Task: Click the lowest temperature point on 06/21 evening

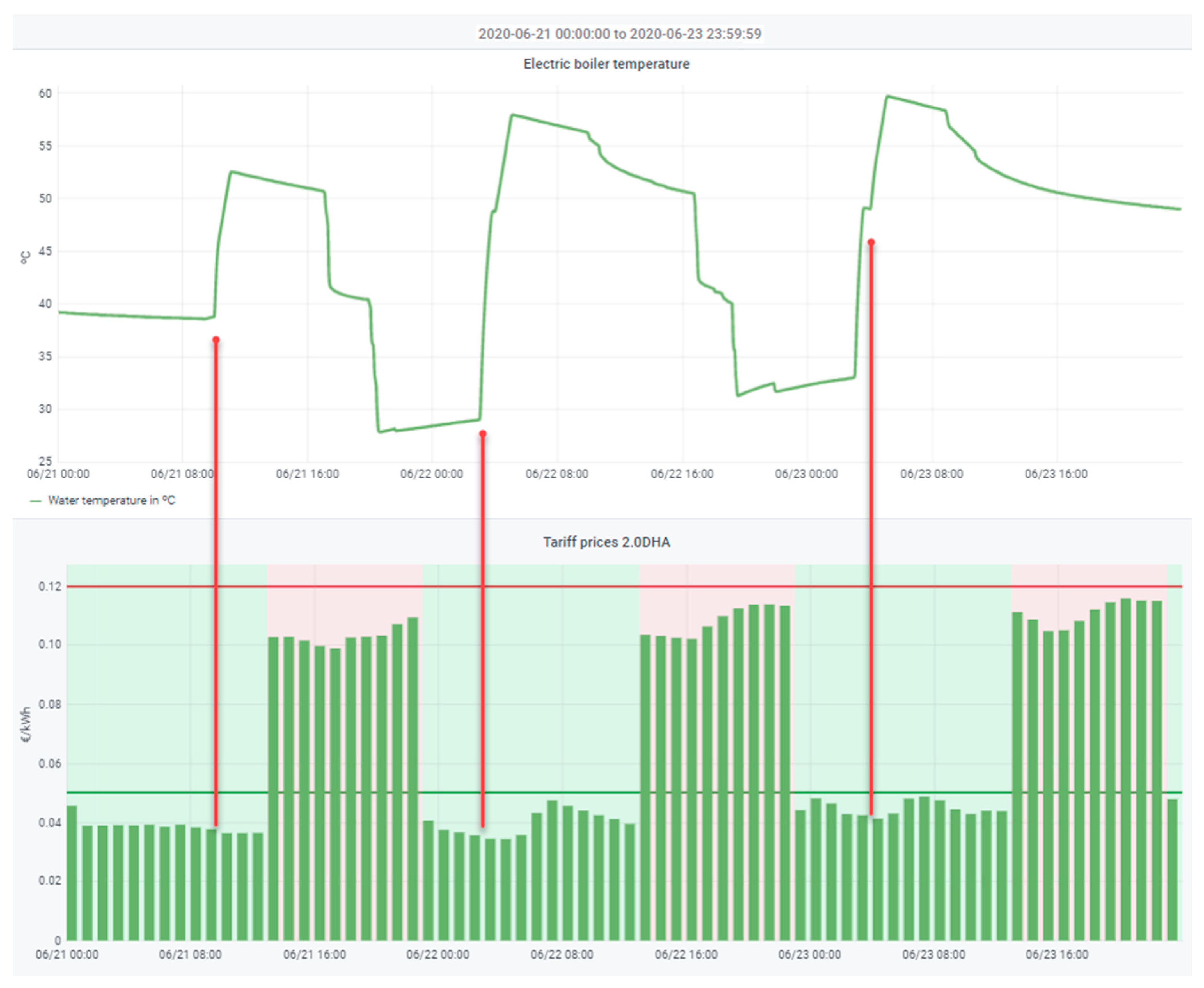Action: tap(380, 431)
